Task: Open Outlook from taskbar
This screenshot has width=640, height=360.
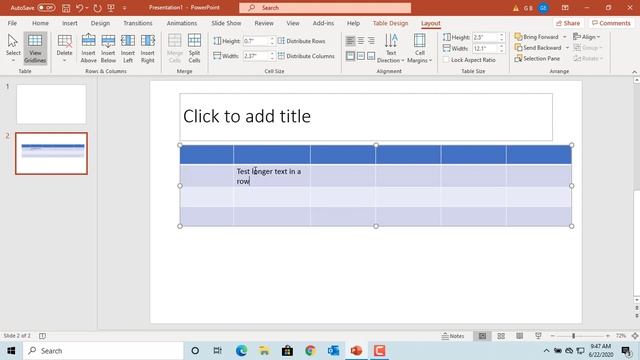Action: point(333,351)
